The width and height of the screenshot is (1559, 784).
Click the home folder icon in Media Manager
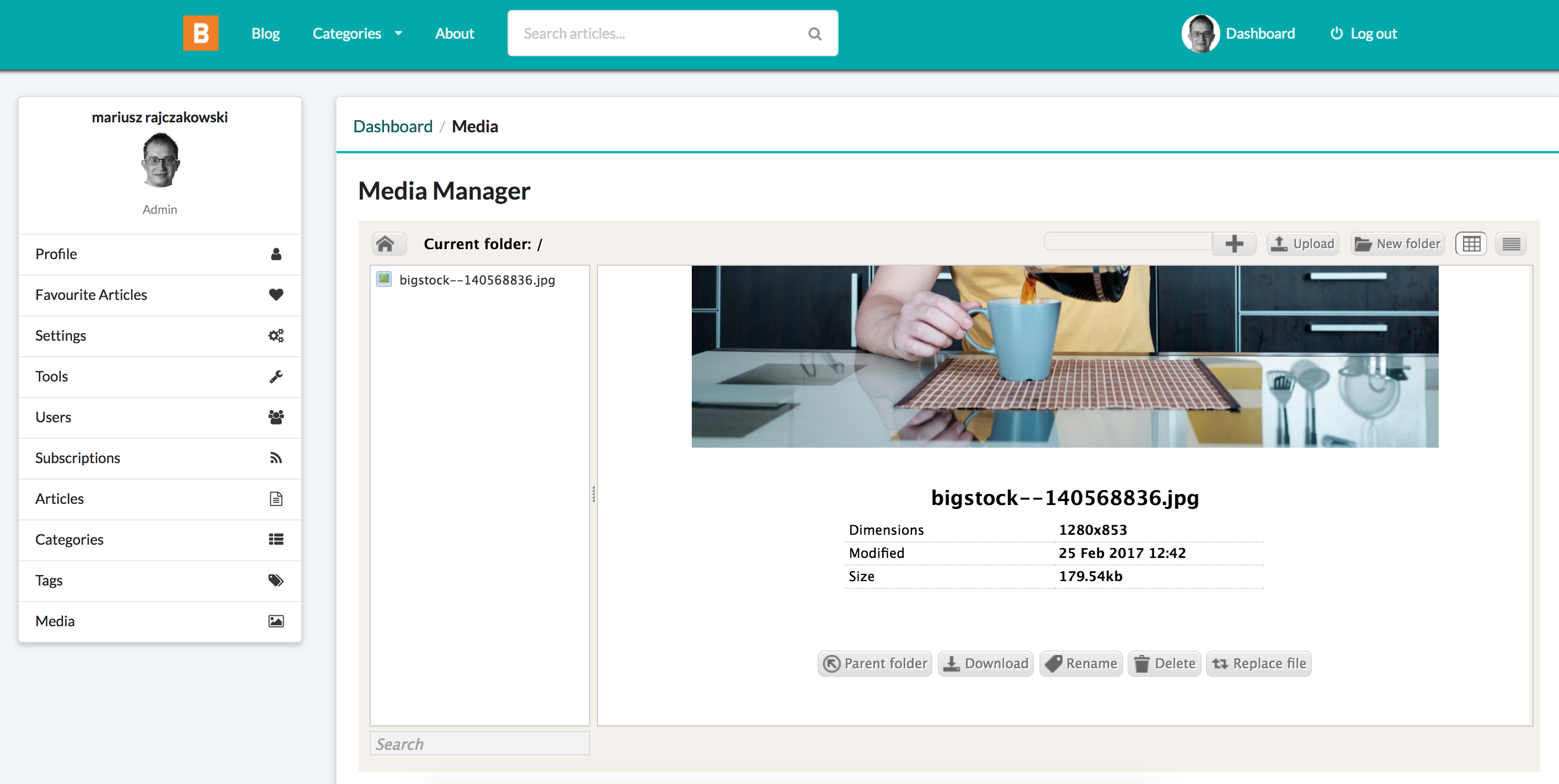pyautogui.click(x=389, y=243)
